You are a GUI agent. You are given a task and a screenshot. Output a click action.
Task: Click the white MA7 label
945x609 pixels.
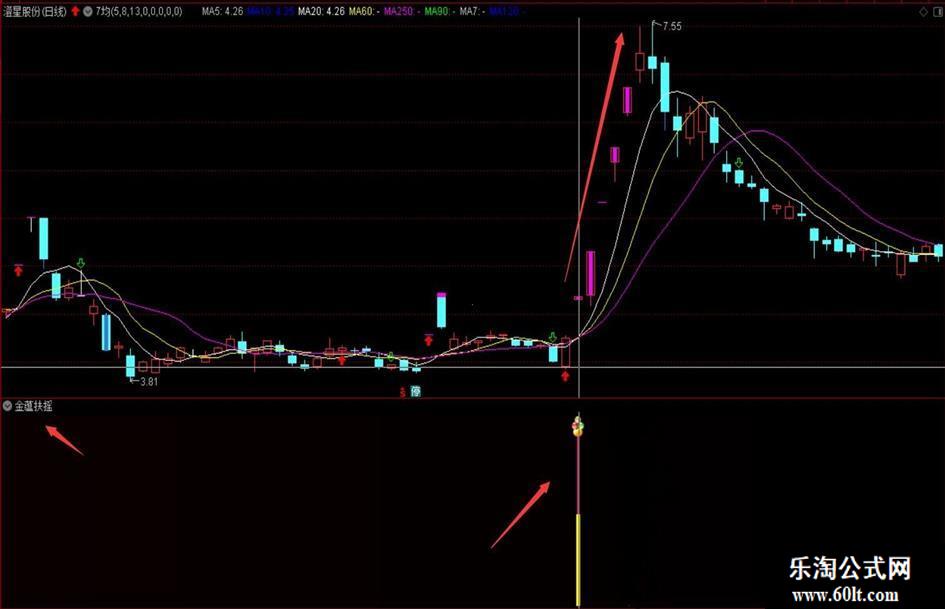pos(472,11)
